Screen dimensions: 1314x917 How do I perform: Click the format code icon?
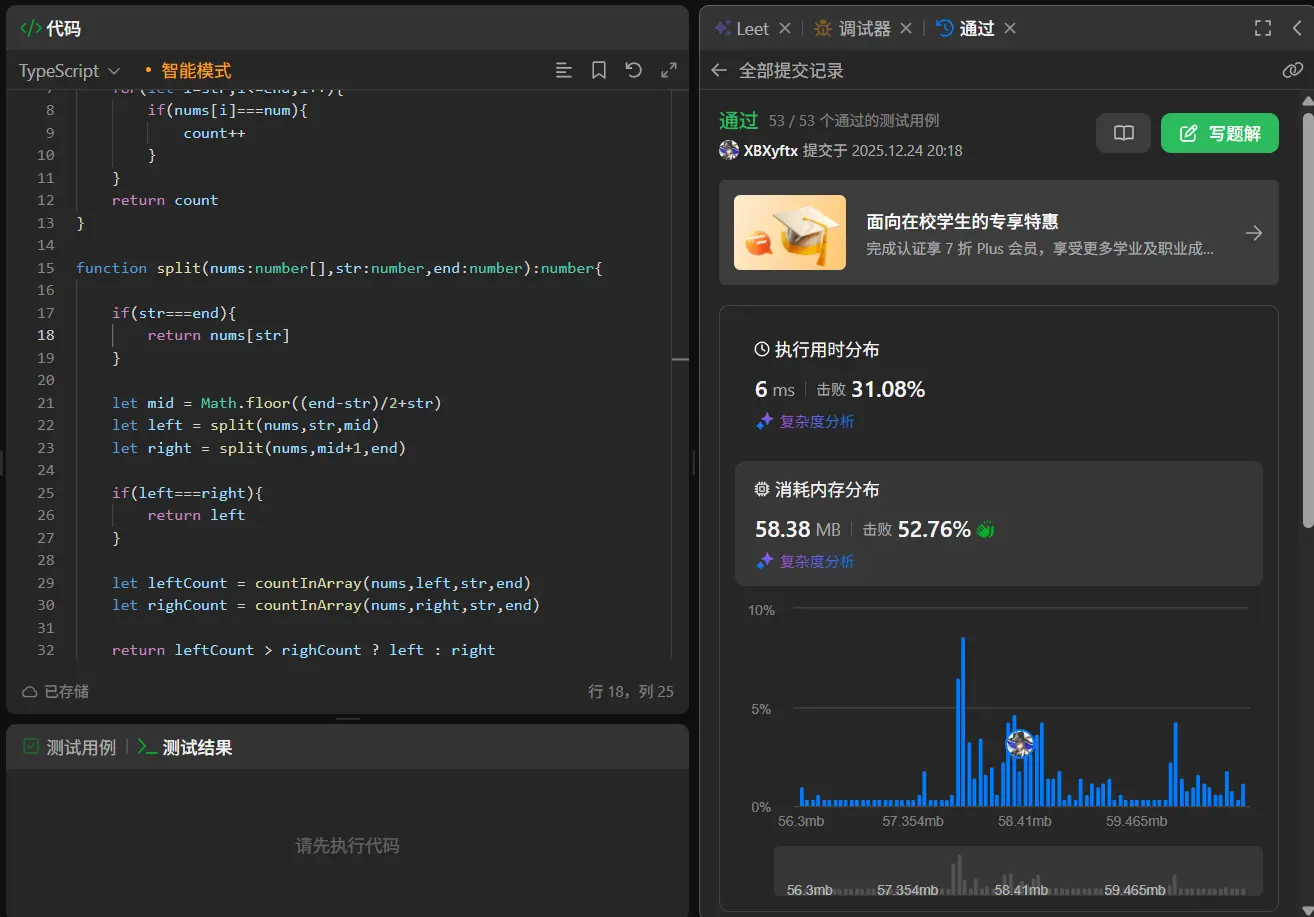(564, 70)
